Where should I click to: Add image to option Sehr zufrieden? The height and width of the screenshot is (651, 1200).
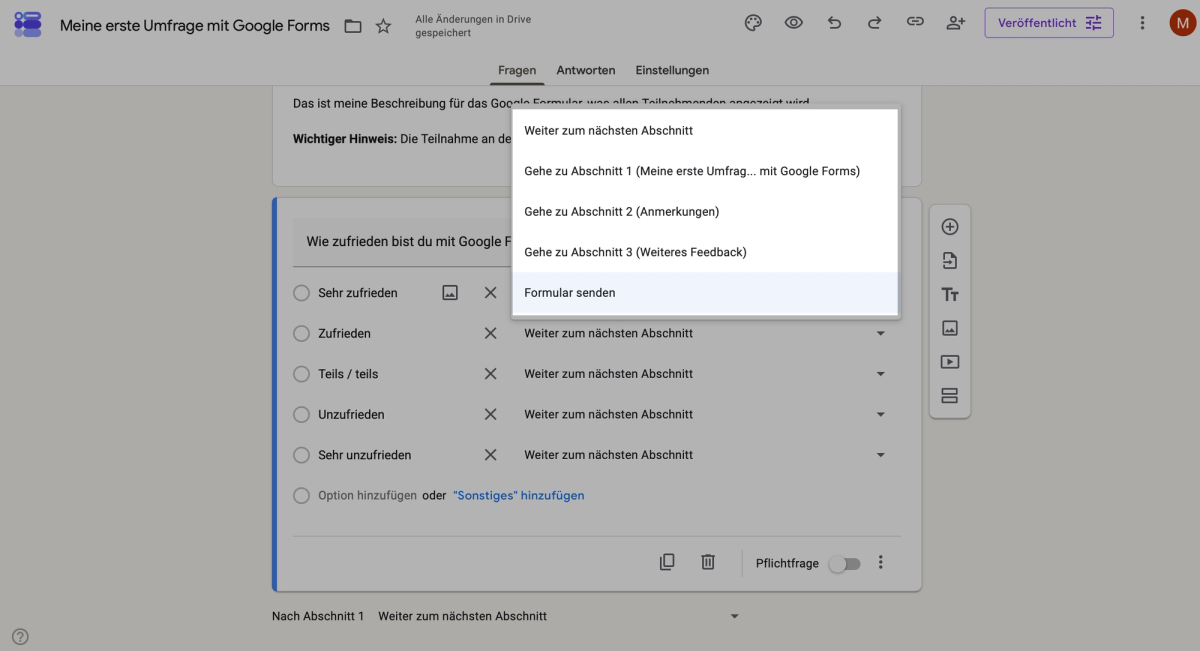[450, 293]
